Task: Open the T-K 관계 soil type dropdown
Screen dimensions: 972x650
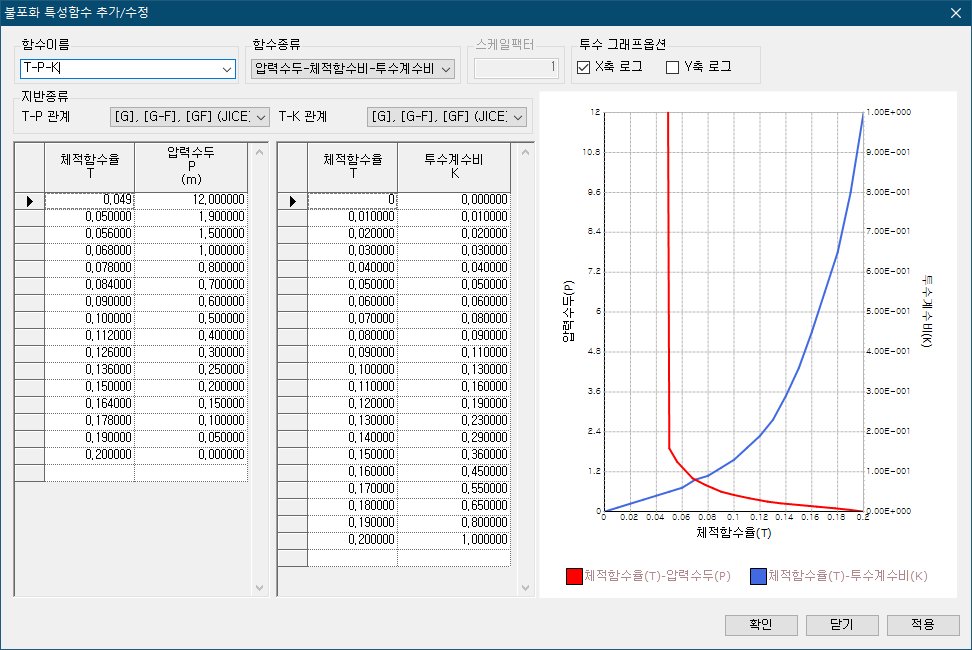Action: [x=518, y=118]
